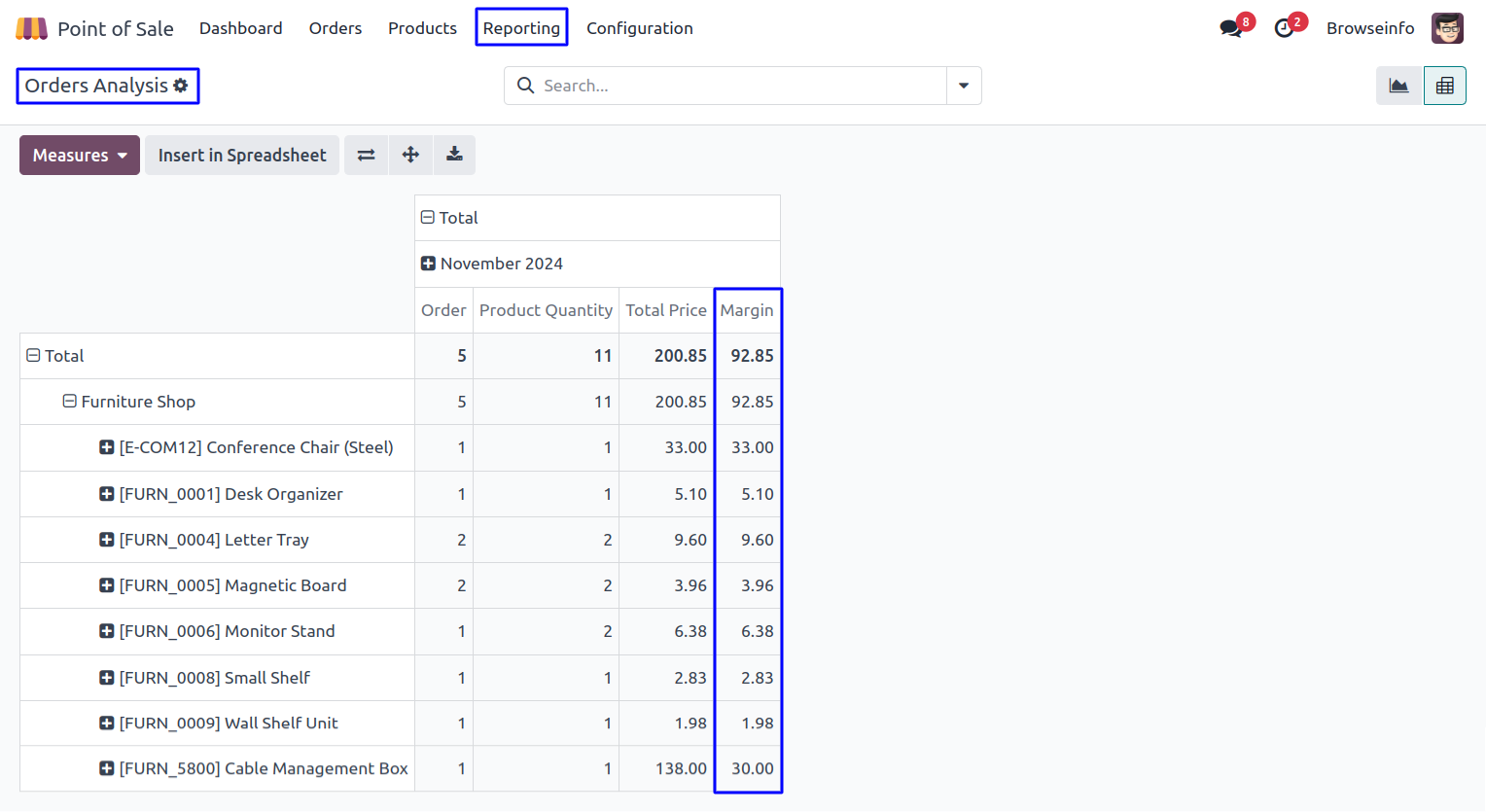Screen dimensions: 1486x812
Task: Open the Measures dropdown
Action: [x=80, y=156]
